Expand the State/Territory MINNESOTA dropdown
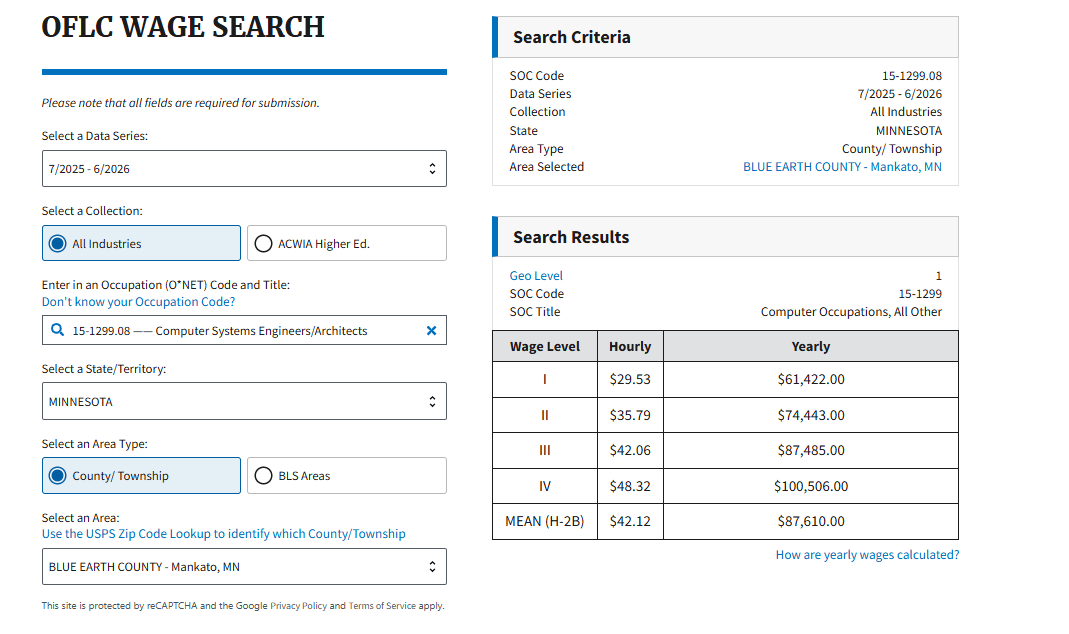This screenshot has width=1069, height=634. pos(244,402)
